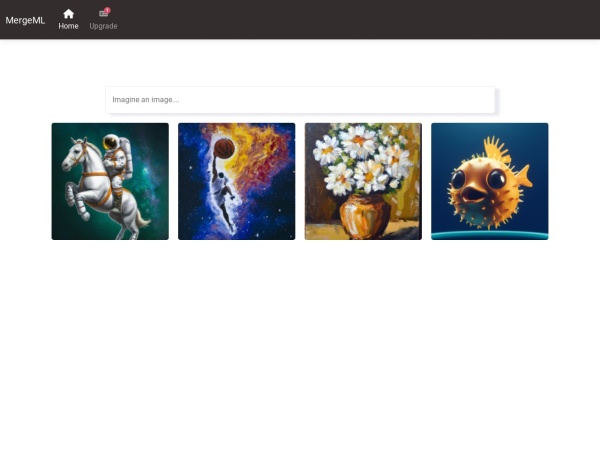Click the Home house icon
Image resolution: width=600 pixels, height=450 pixels.
[x=68, y=14]
